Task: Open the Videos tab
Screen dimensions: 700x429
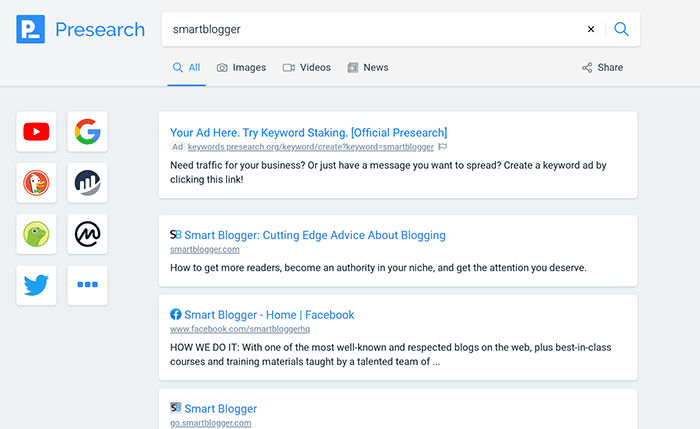Action: (x=306, y=68)
